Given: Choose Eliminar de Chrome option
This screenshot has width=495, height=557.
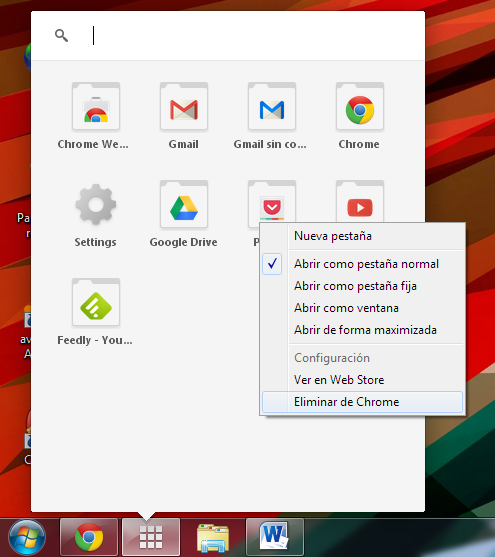Looking at the screenshot, I should click(x=362, y=402).
